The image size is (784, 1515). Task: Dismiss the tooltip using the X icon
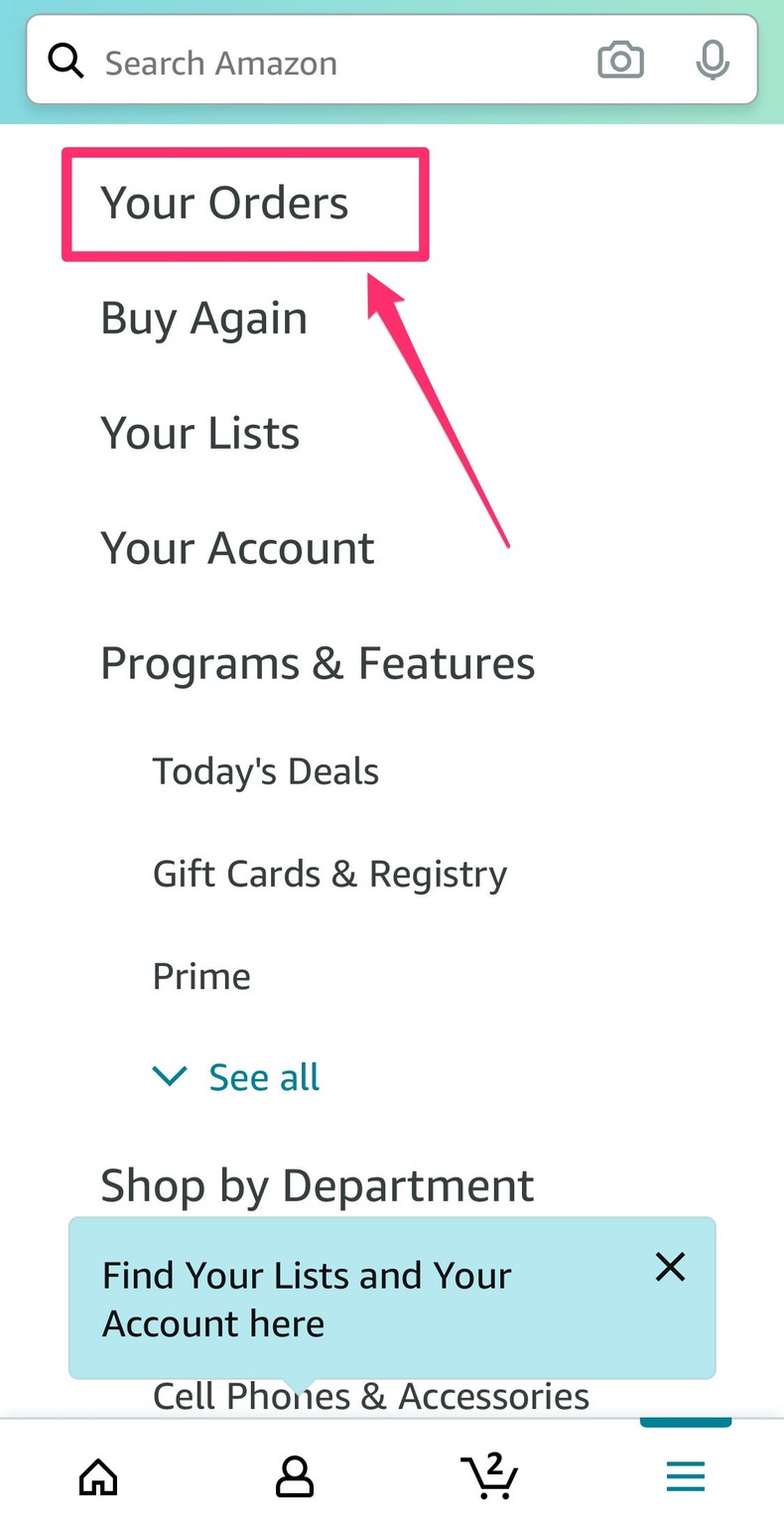tap(670, 1267)
